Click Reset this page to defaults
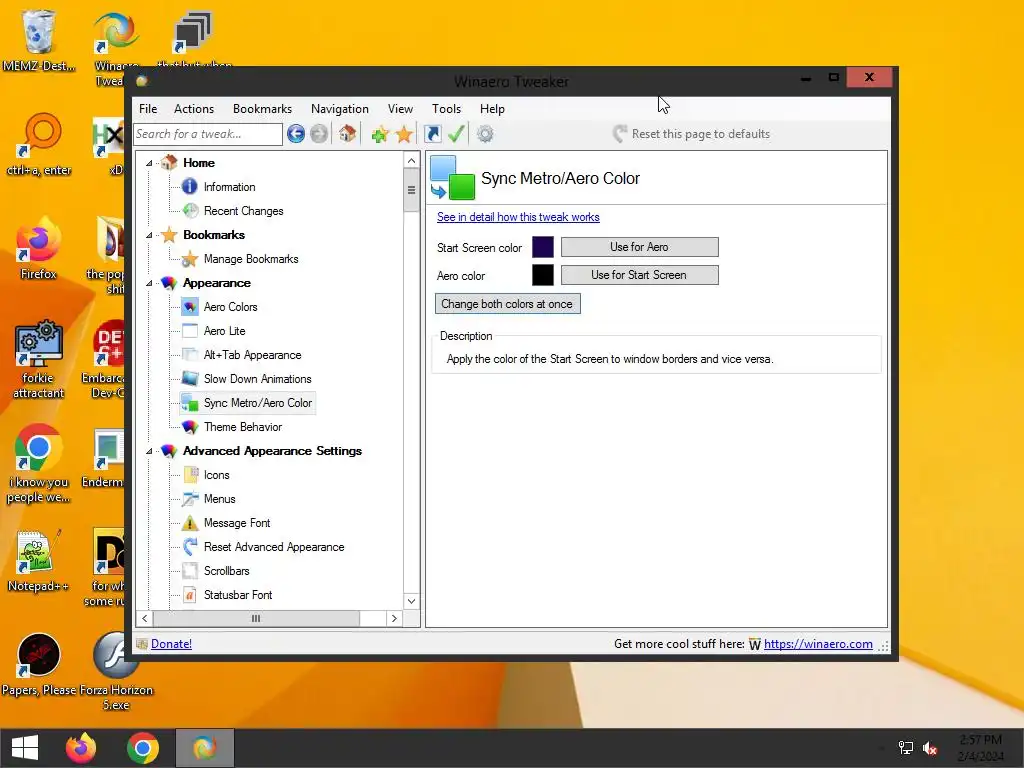Screen dimensions: 1024x768 tap(692, 134)
